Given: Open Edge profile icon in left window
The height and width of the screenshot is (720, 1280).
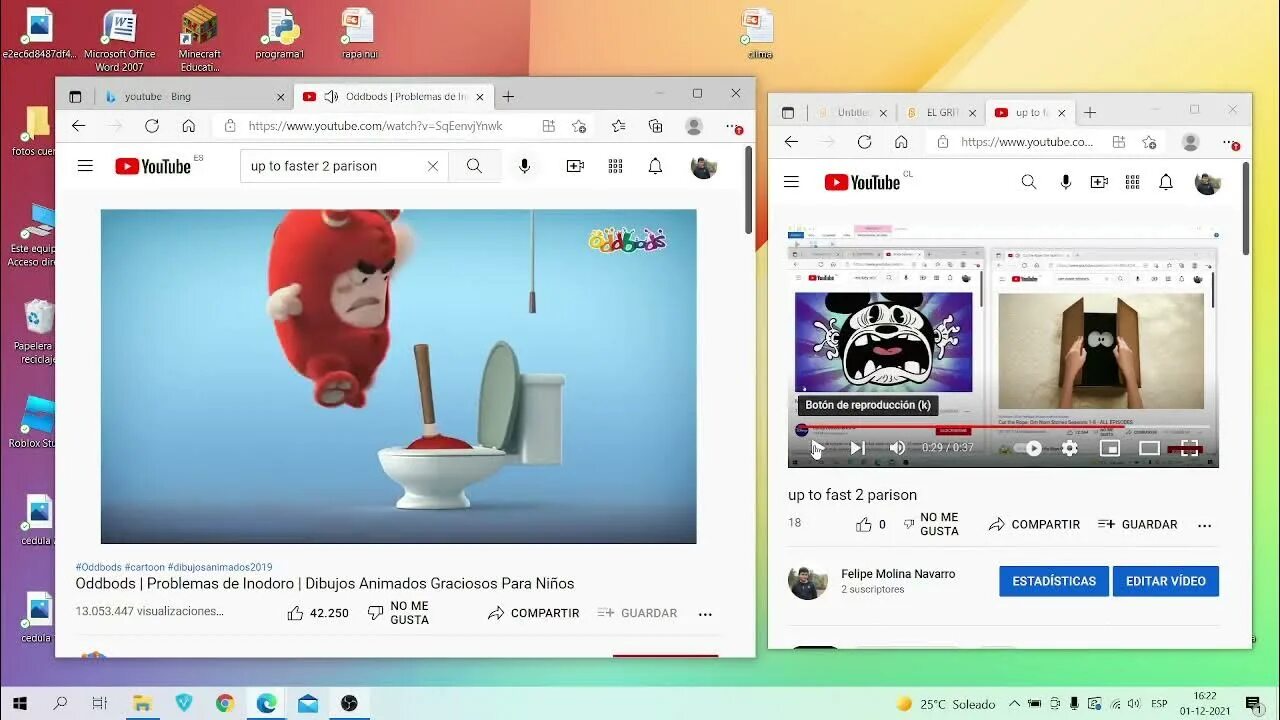Looking at the screenshot, I should pyautogui.click(x=693, y=126).
